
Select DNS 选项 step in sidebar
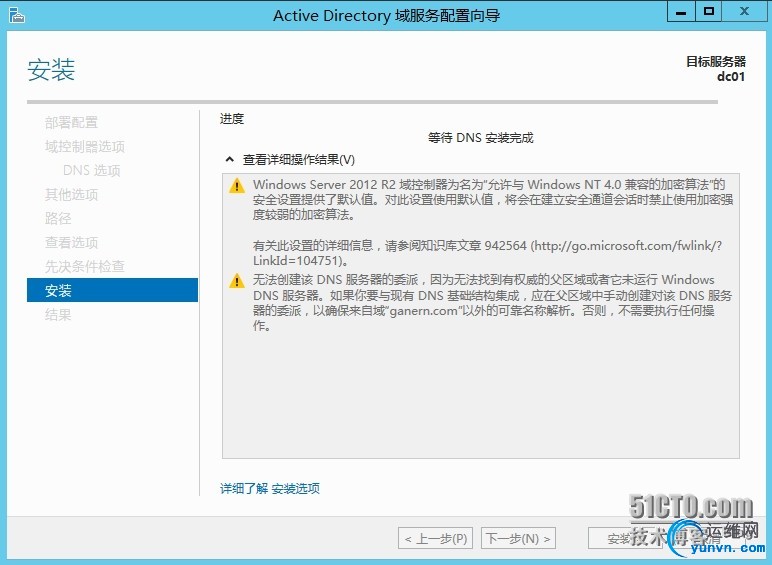[92, 170]
